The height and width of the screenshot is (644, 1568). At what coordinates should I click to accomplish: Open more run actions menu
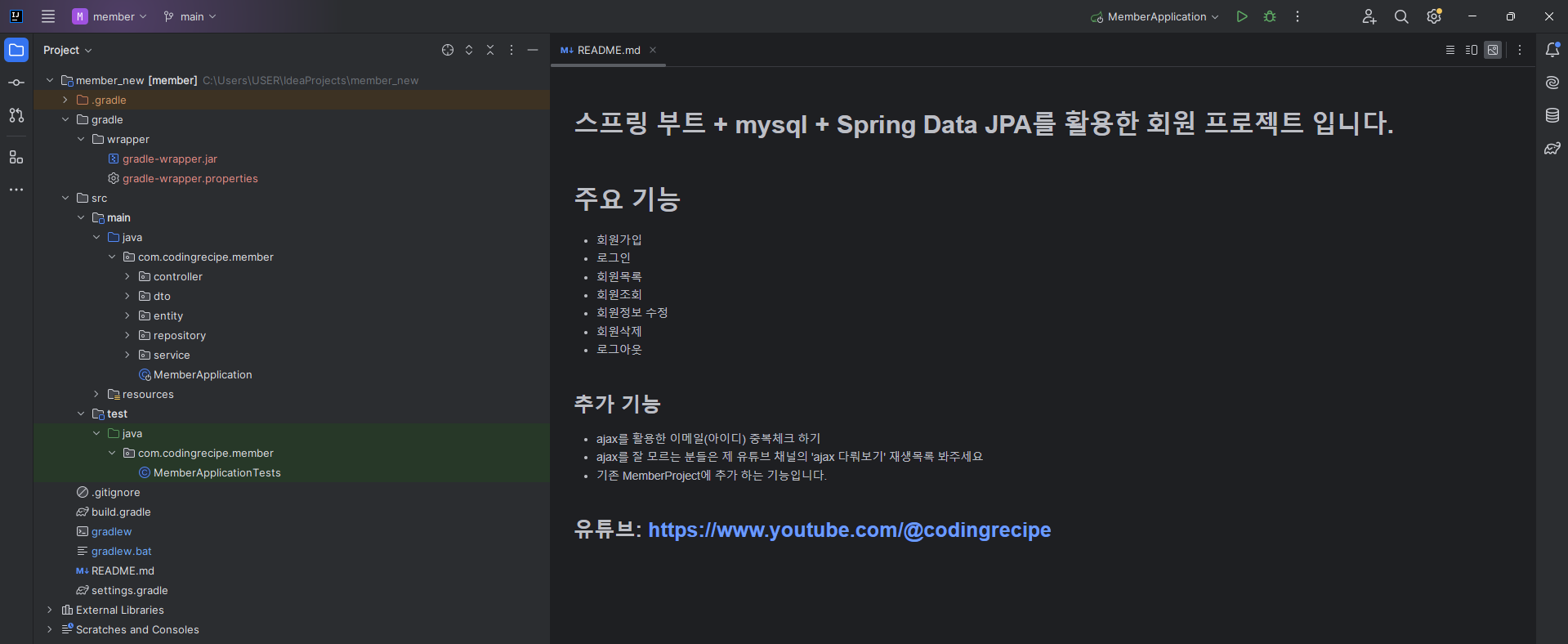(1298, 16)
